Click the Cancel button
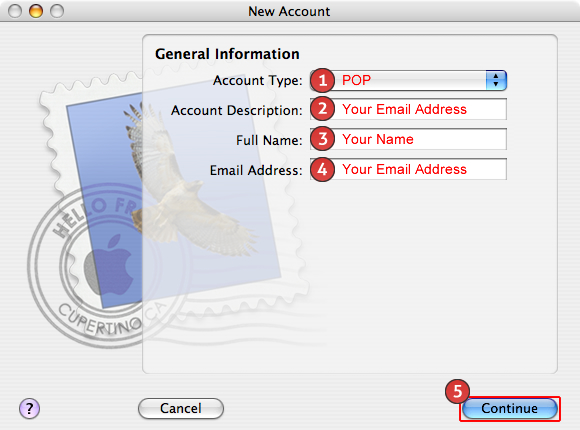 [181, 409]
